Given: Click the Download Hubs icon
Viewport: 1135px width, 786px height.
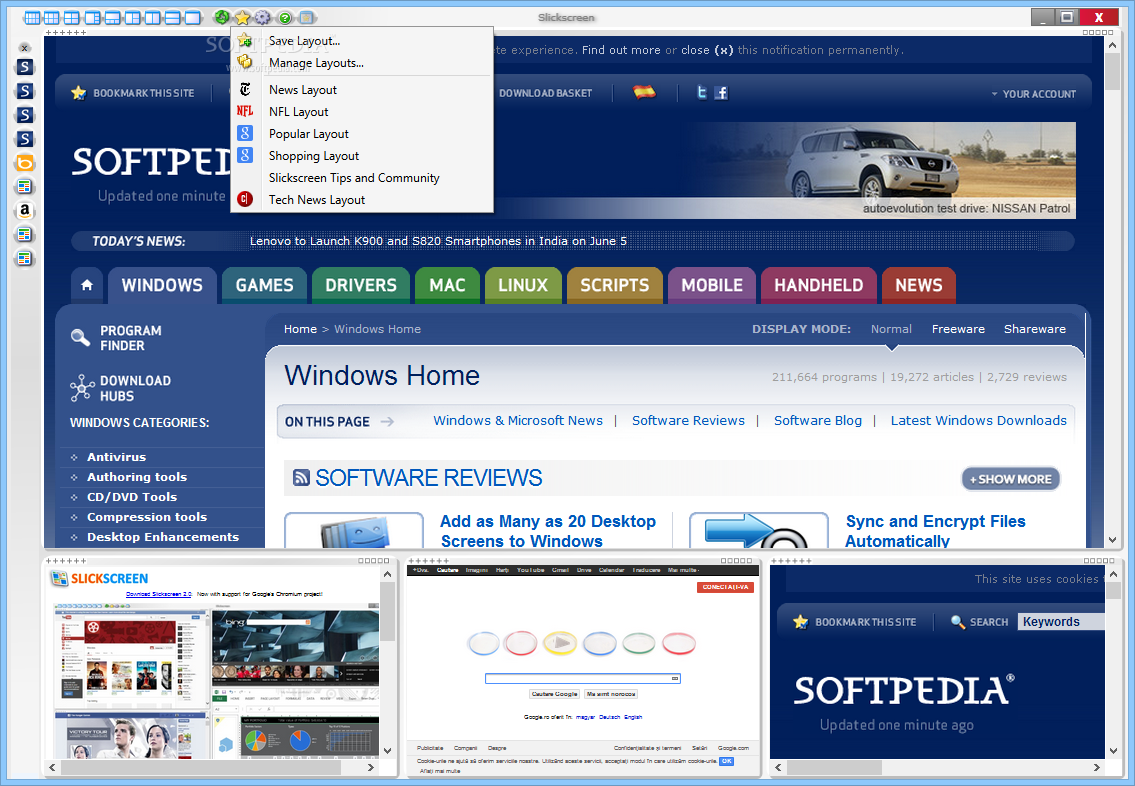Looking at the screenshot, I should point(82,388).
